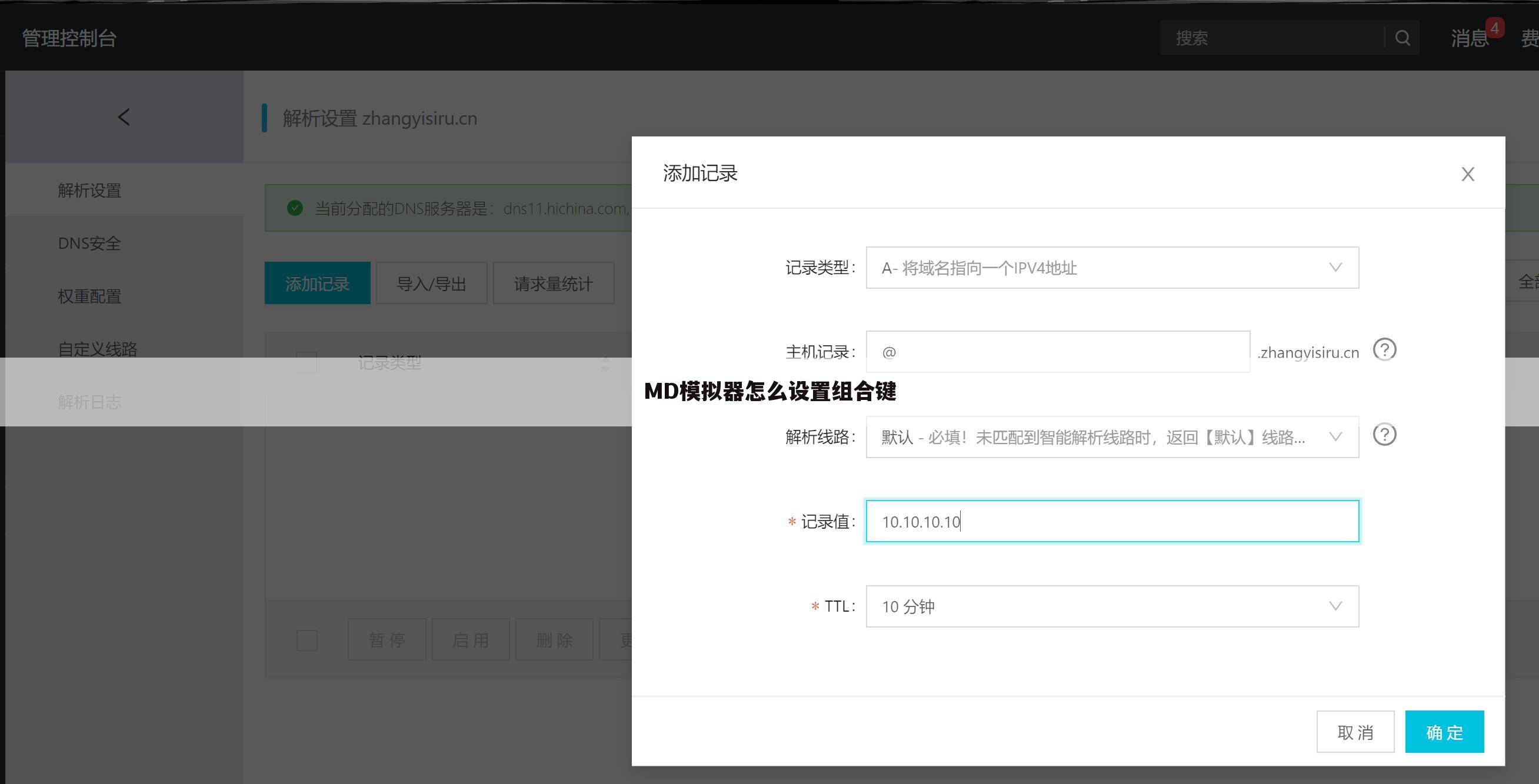
Task: Click the 启用 button
Action: pos(471,639)
